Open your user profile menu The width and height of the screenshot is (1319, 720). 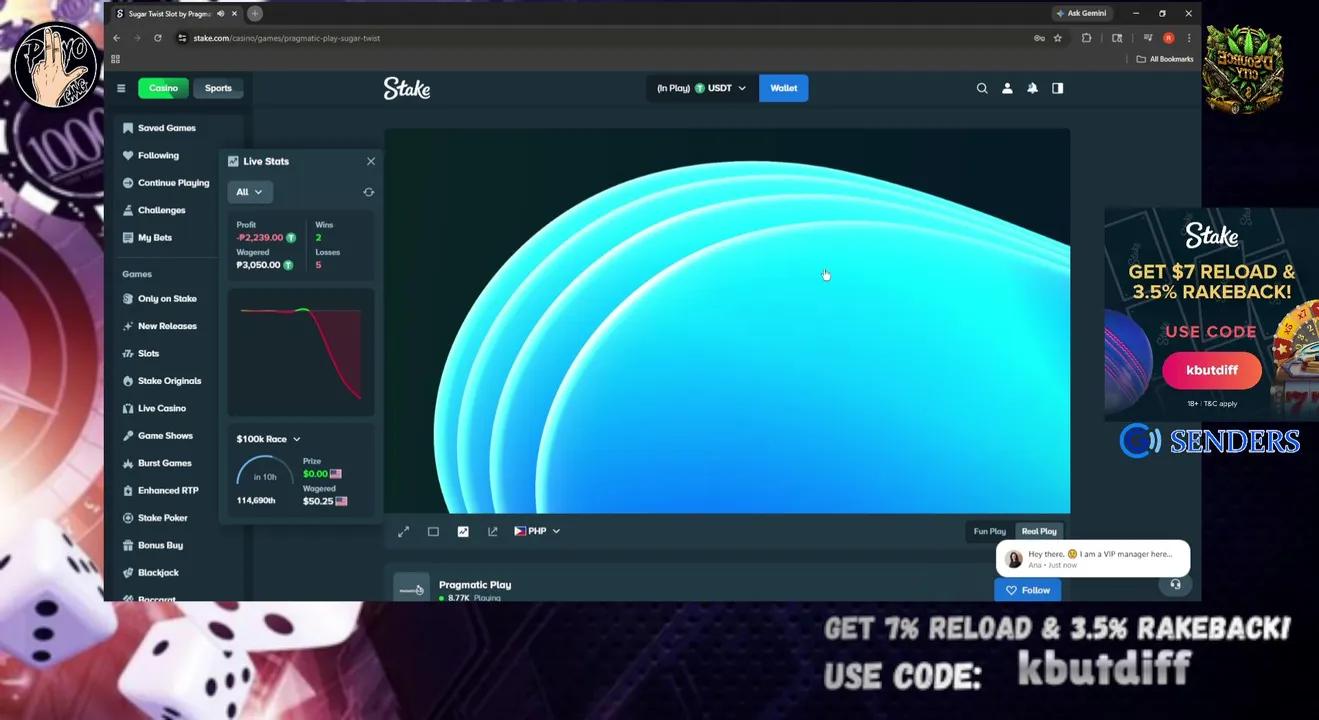[x=1006, y=88]
